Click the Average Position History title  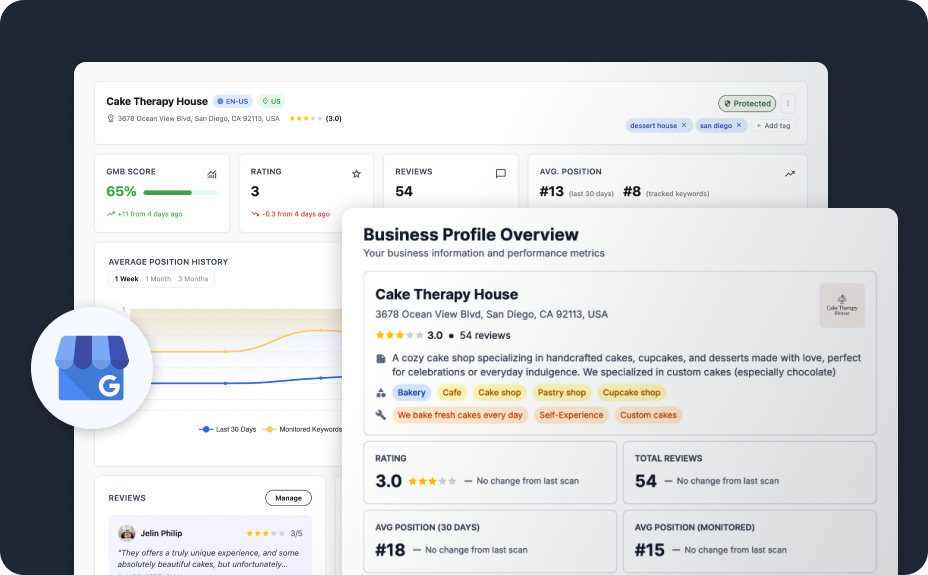point(168,262)
